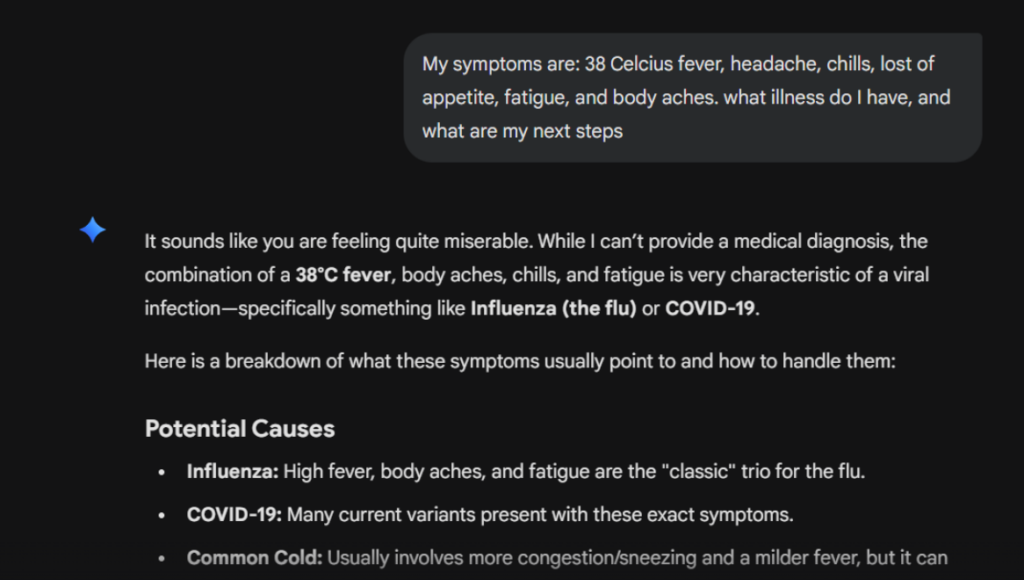Click the bullet dot before "Influenza:"
1024x580 pixels.
click(161, 472)
